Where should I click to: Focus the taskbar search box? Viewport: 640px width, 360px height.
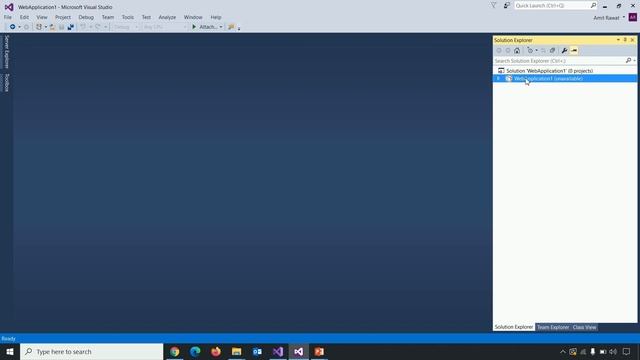[x=91, y=351]
